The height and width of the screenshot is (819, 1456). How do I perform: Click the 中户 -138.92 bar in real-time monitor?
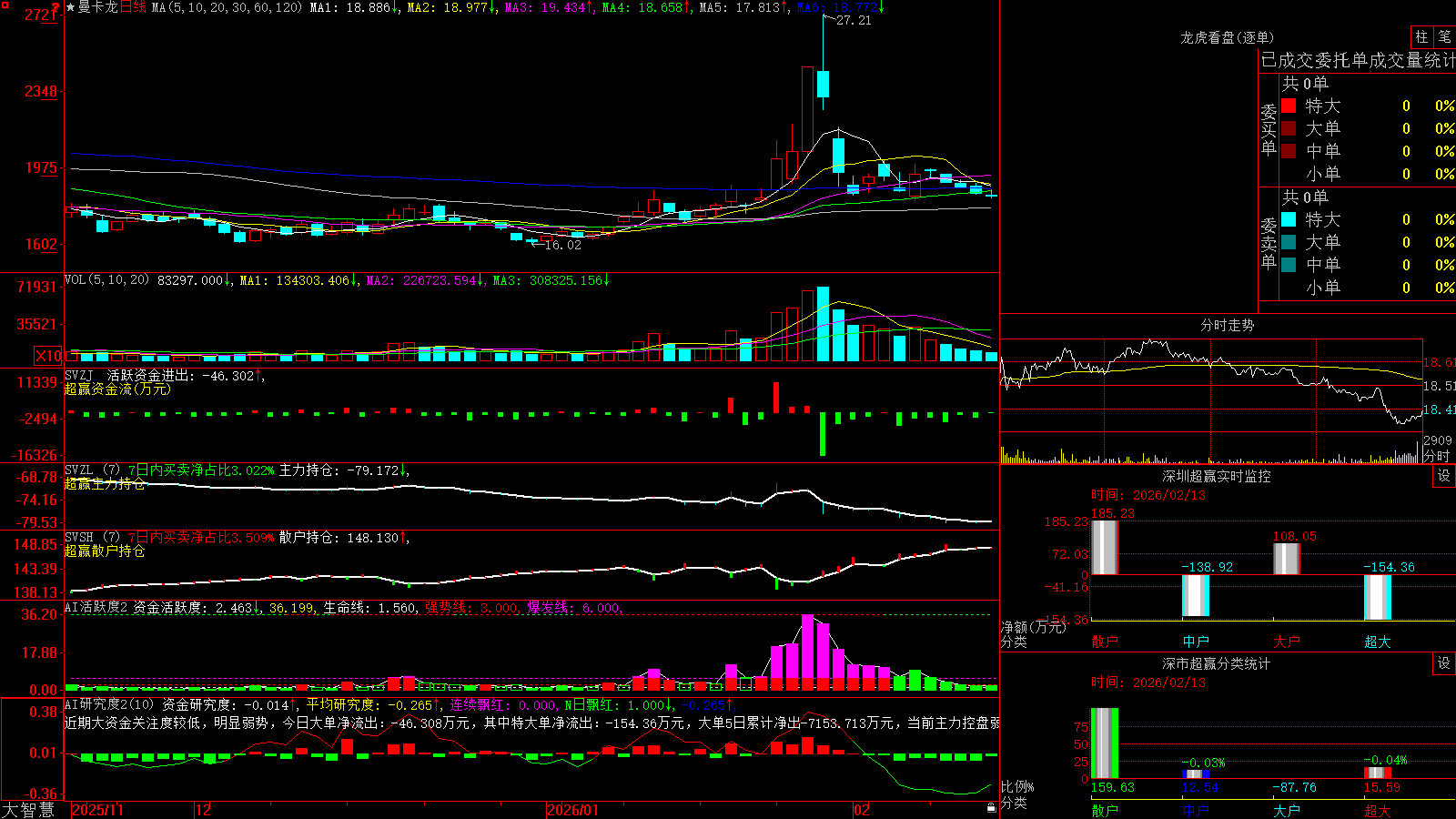1196,596
